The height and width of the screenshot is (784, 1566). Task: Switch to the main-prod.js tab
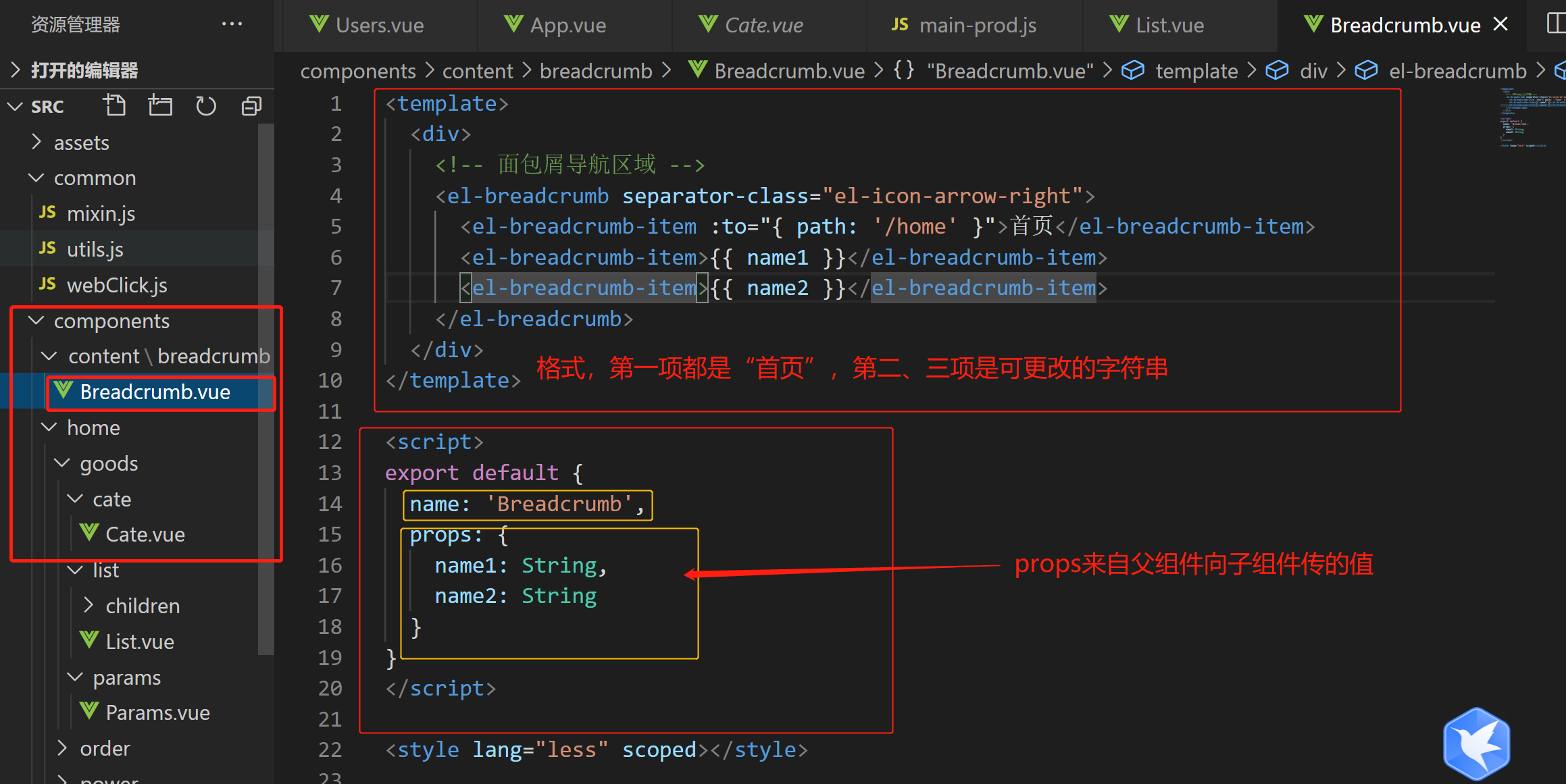[x=975, y=25]
